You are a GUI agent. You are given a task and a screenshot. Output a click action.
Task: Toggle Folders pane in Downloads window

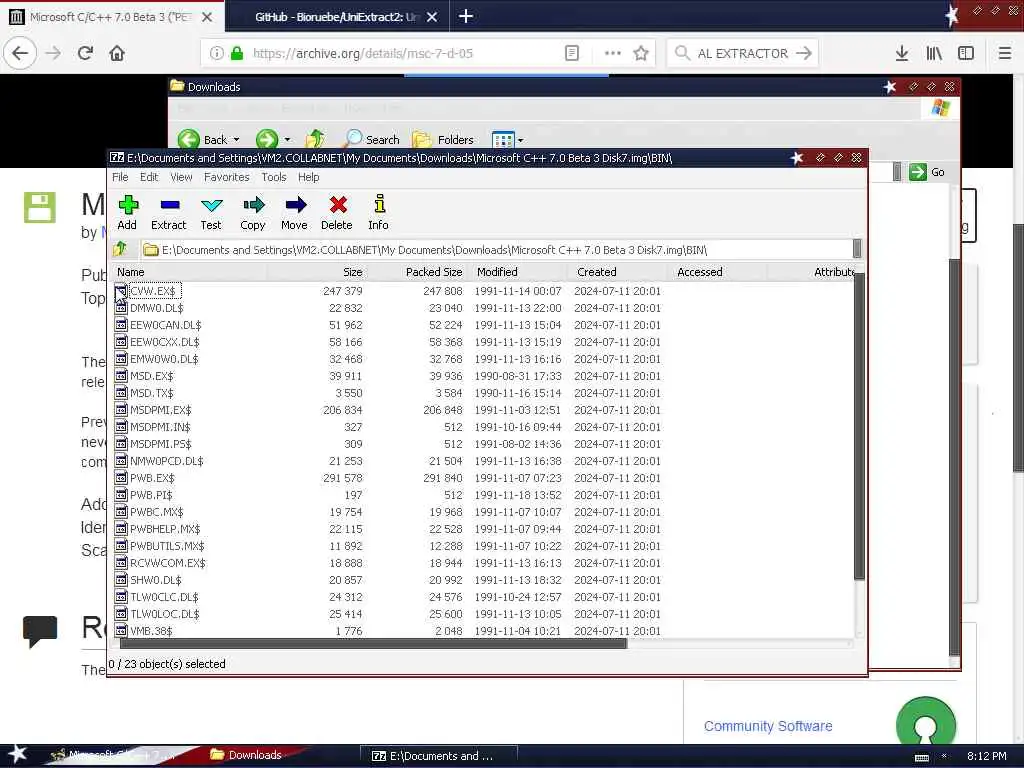pos(443,139)
